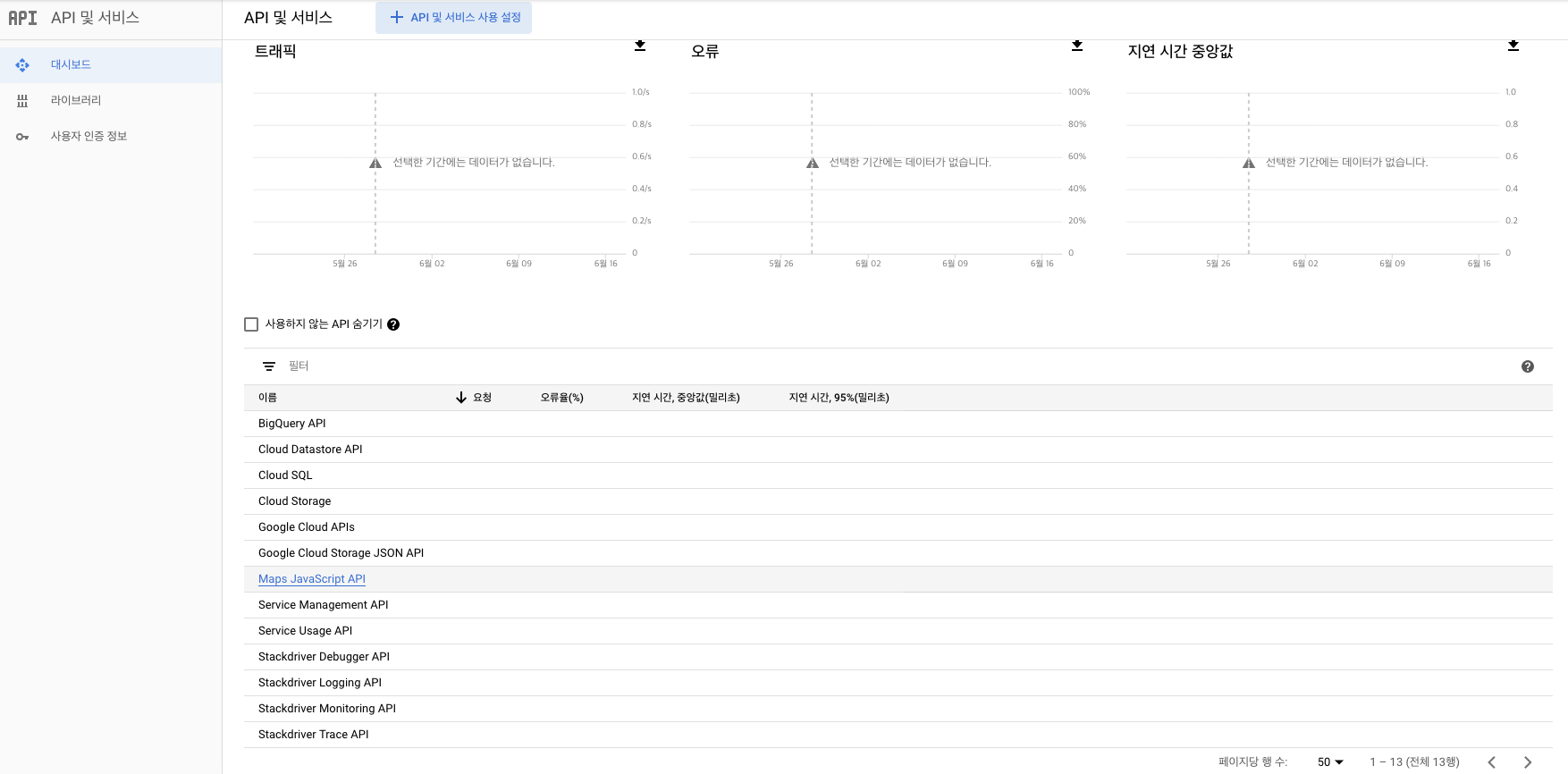Click the library grid icon beside 라이브러리

point(22,101)
